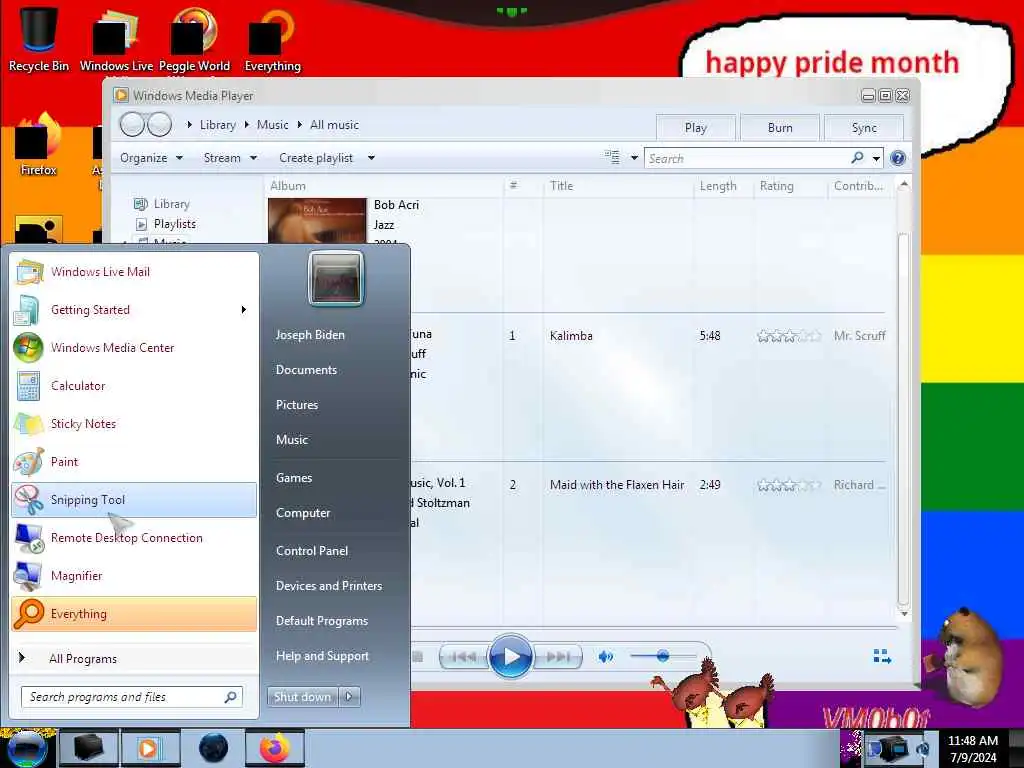Open Music folder from Start menu
1024x768 pixels.
(x=292, y=440)
